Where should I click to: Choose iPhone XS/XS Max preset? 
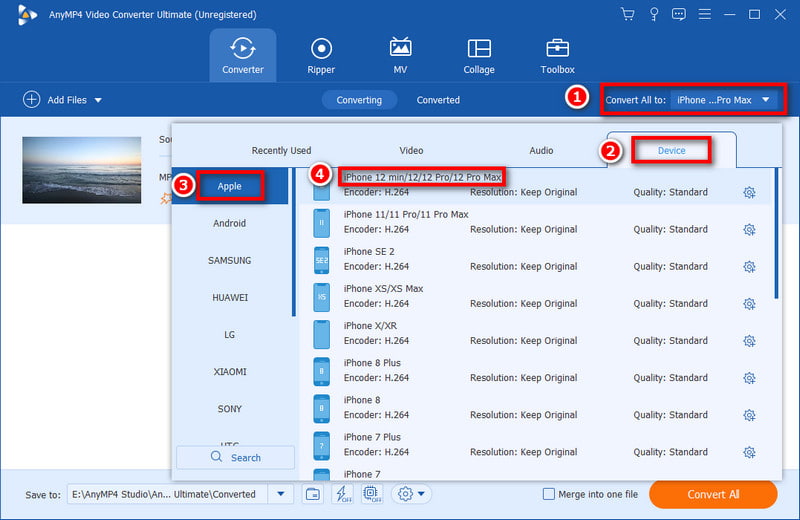point(535,296)
